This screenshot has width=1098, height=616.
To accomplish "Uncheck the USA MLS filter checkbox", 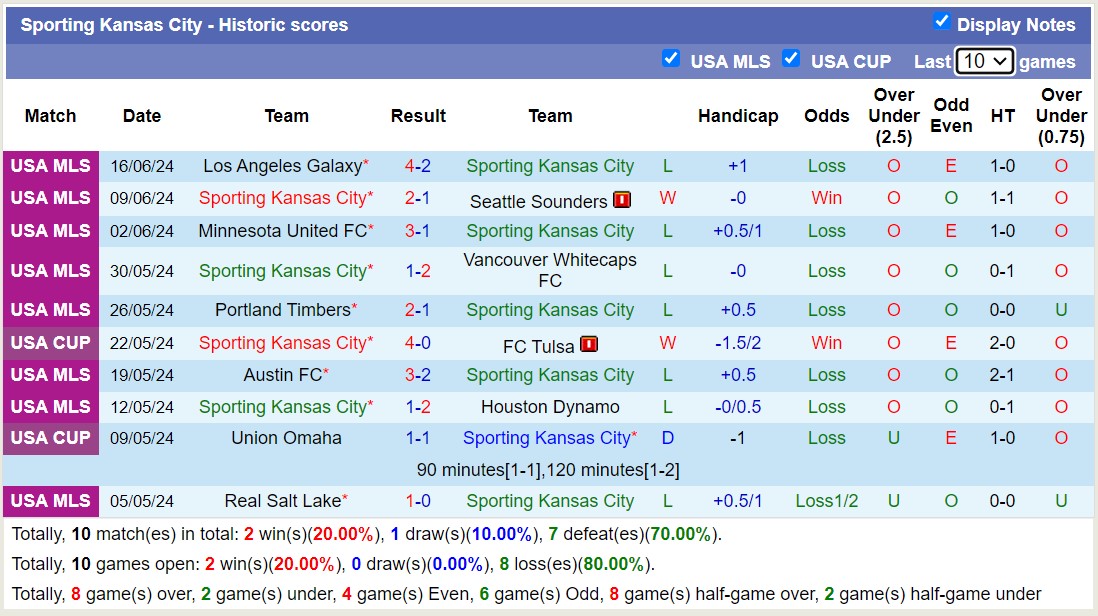I will [x=671, y=58].
